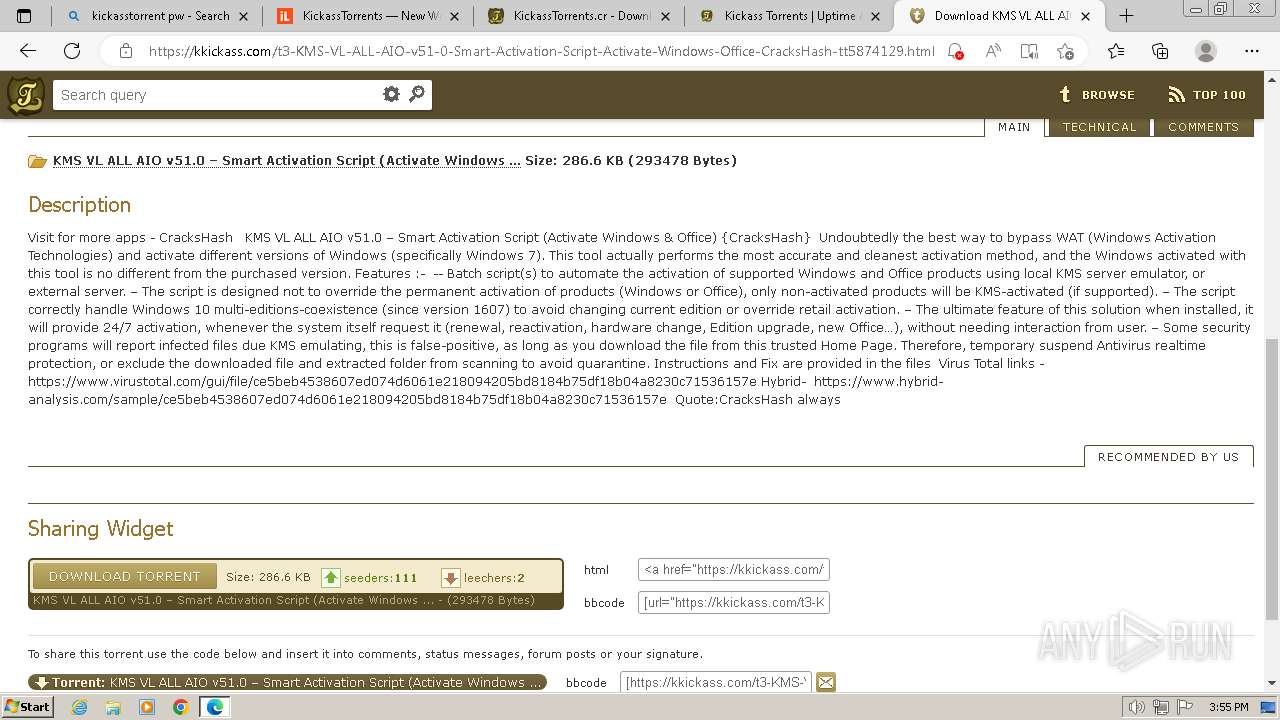Click the page vertical scrollbar
This screenshot has height=720, width=1280.
1272,480
